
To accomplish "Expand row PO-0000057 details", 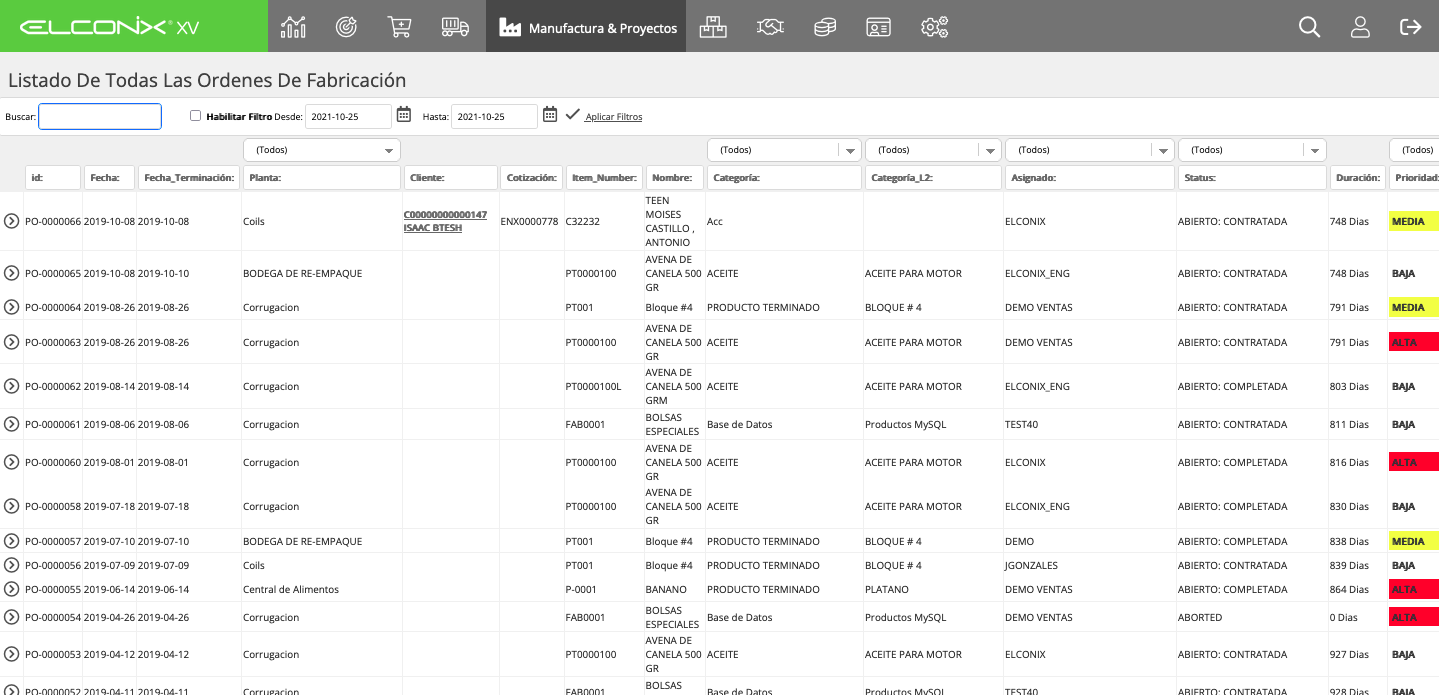I will (x=12, y=541).
